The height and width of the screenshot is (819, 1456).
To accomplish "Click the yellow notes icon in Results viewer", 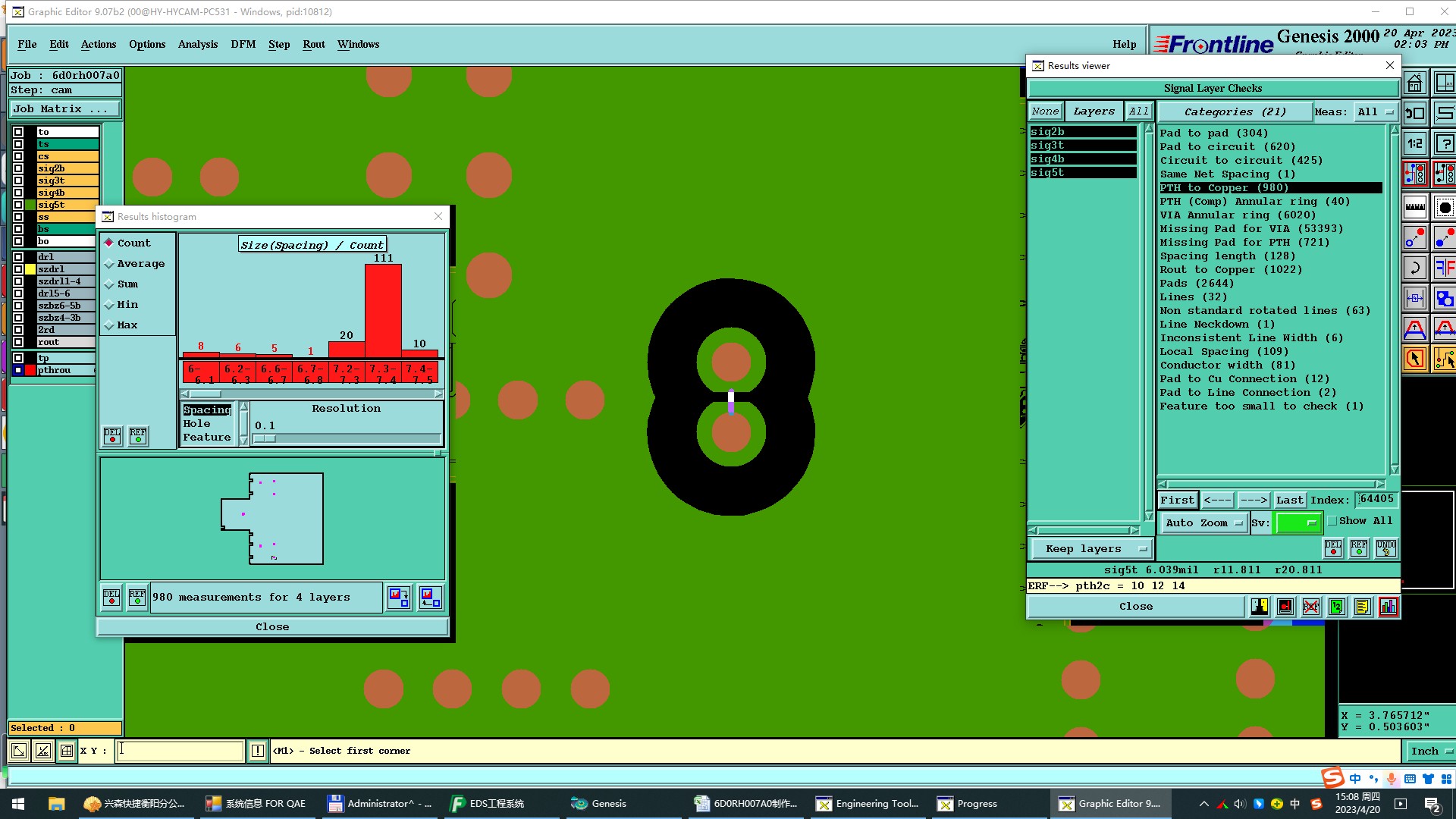I will 1363,607.
